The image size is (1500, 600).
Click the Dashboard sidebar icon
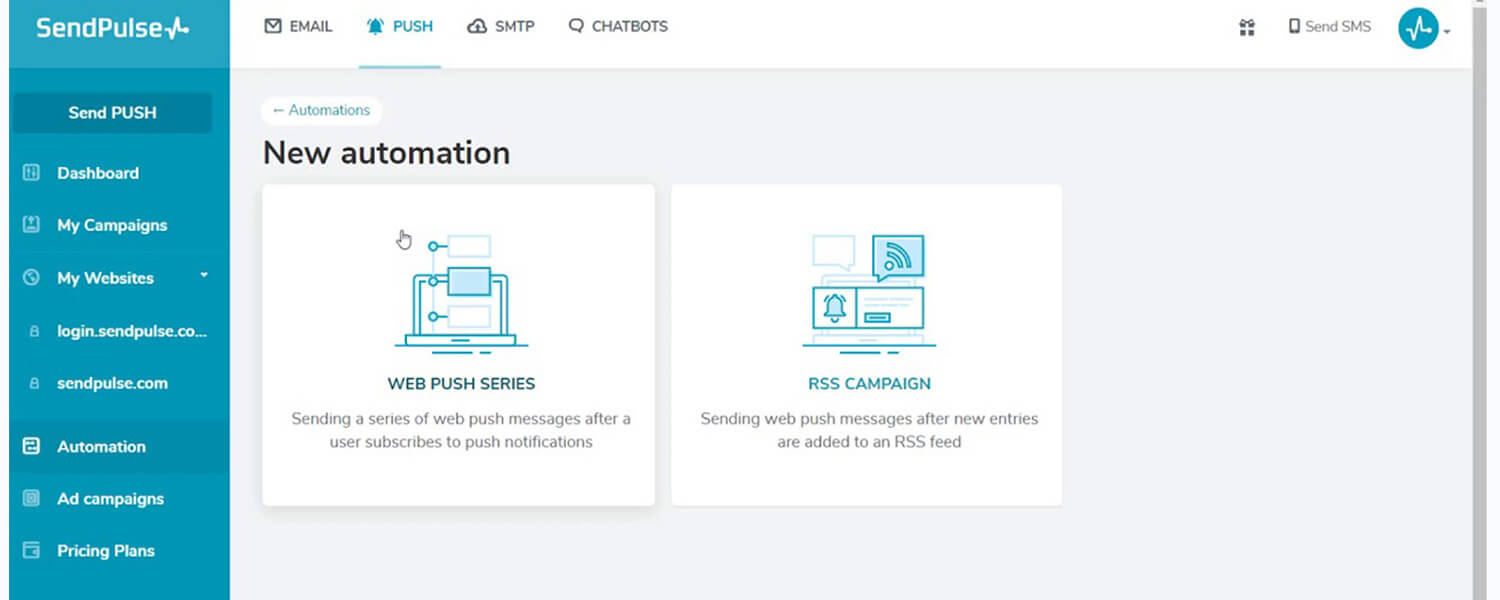coord(31,173)
